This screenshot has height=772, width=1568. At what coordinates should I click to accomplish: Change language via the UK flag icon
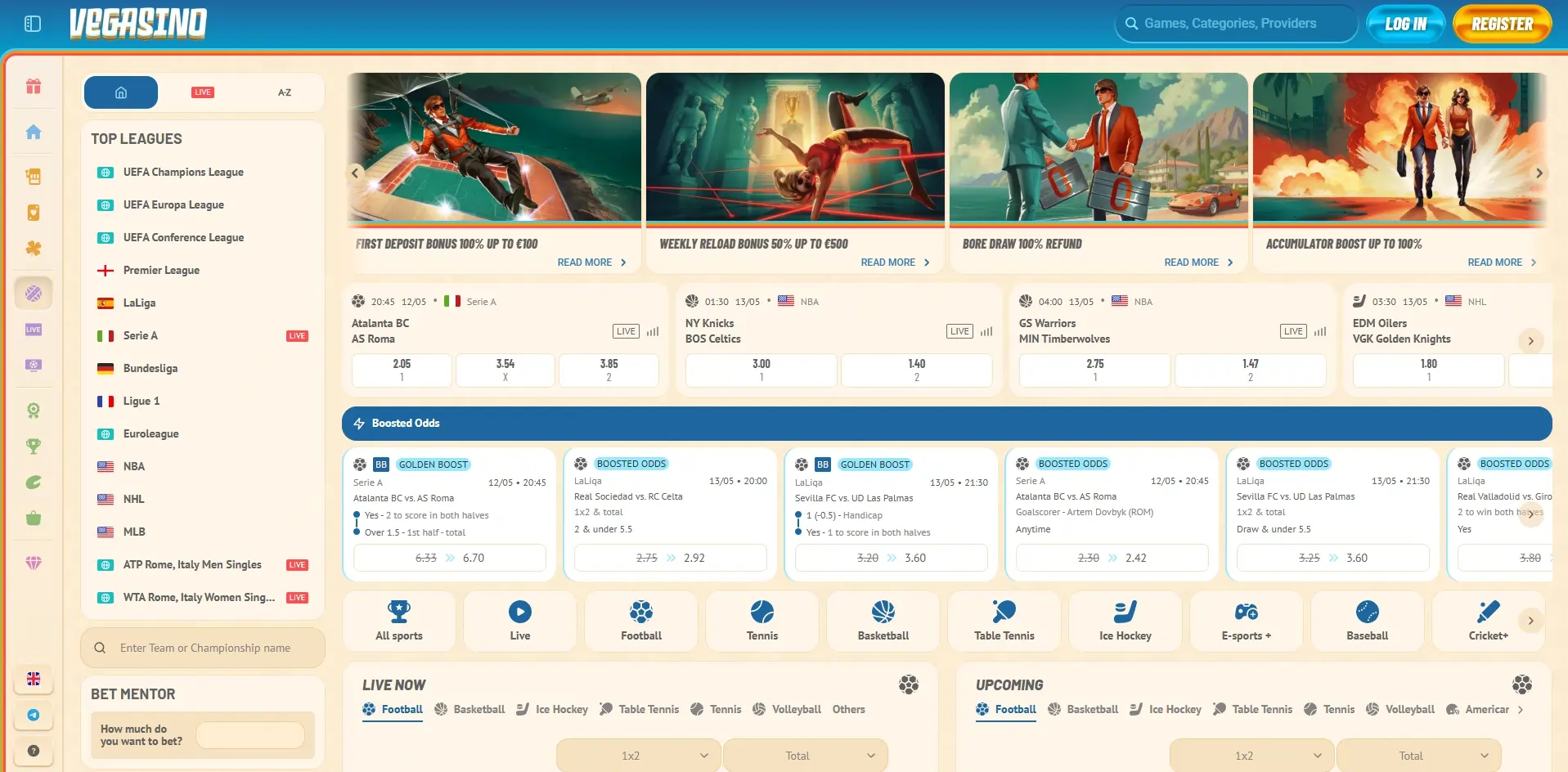click(x=34, y=679)
